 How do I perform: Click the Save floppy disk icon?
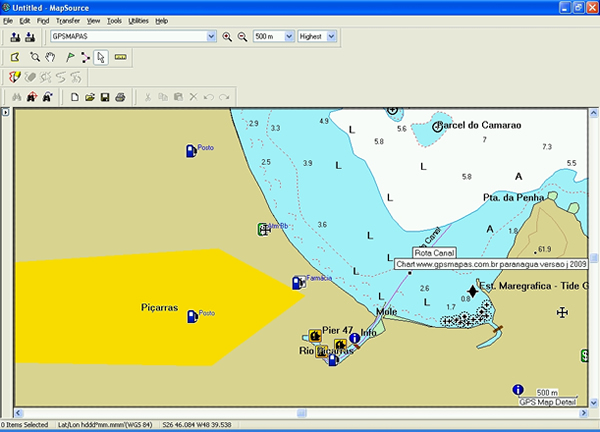coord(104,97)
